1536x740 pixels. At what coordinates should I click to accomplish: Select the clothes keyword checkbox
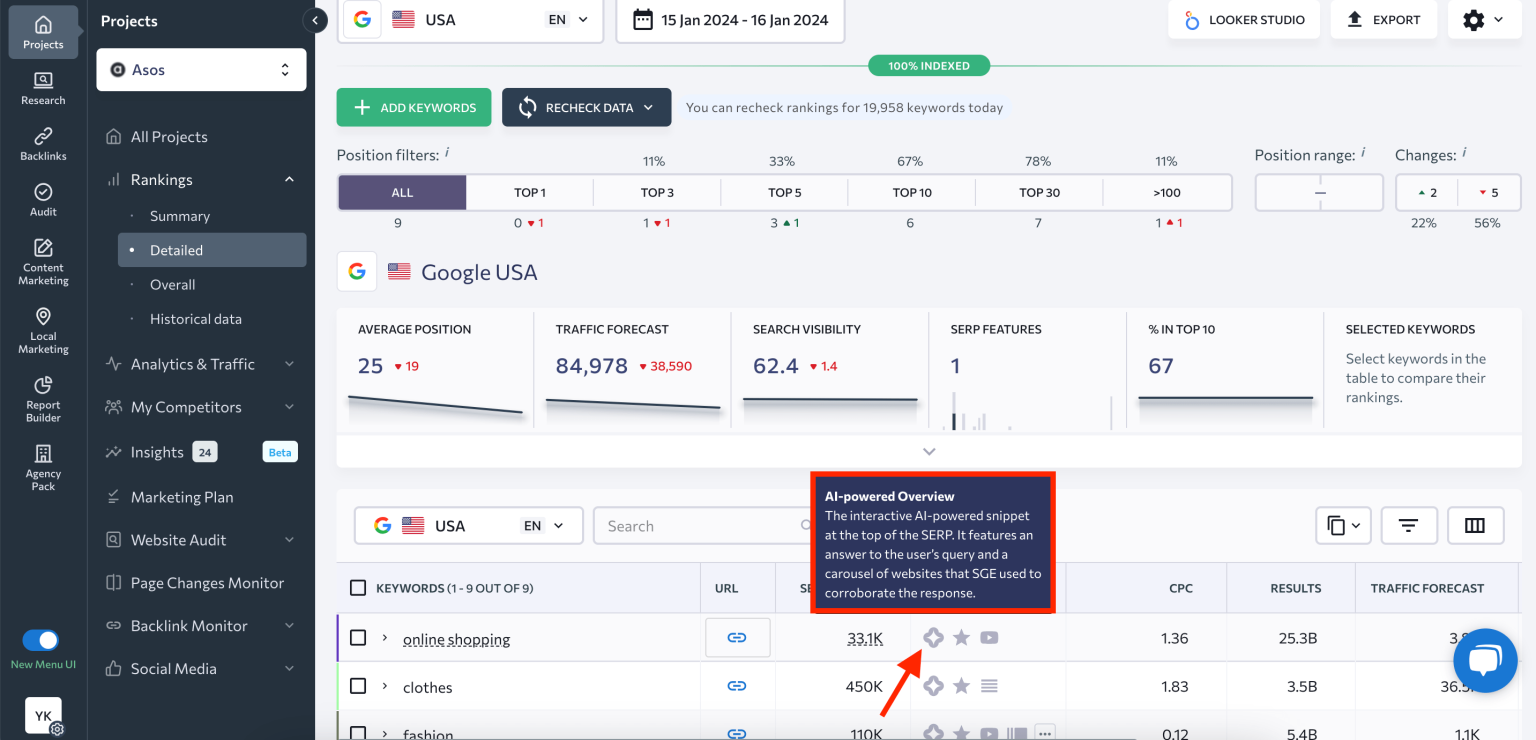pyautogui.click(x=358, y=686)
